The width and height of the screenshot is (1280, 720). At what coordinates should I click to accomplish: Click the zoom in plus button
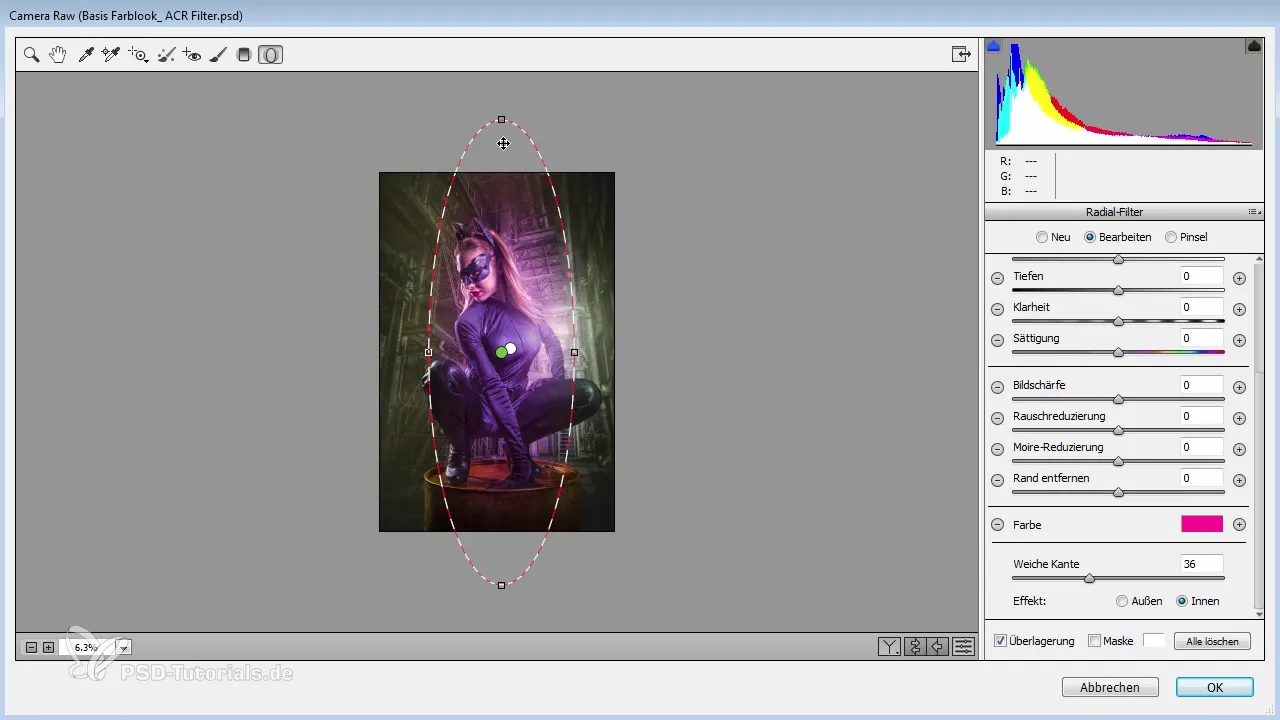click(x=48, y=647)
